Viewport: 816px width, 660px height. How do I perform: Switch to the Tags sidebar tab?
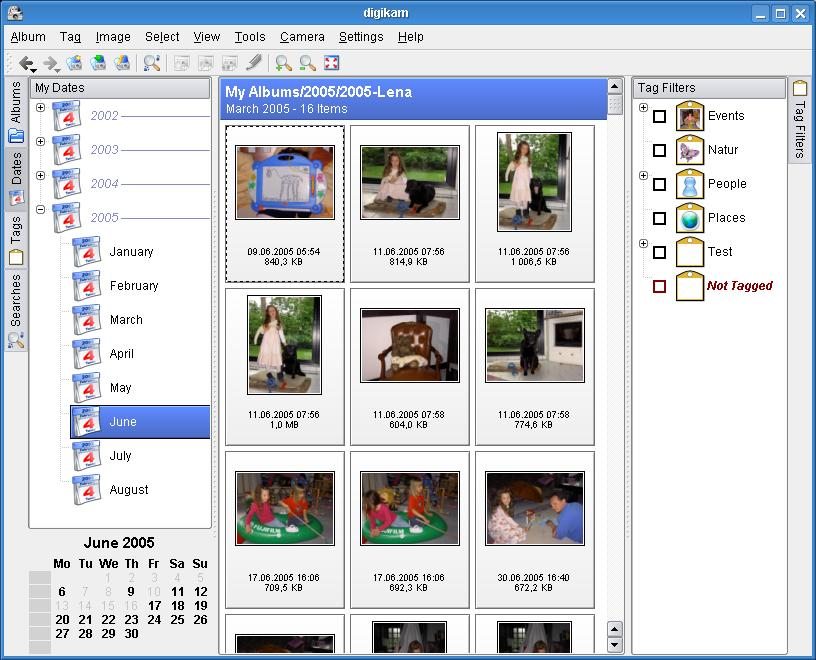point(16,239)
